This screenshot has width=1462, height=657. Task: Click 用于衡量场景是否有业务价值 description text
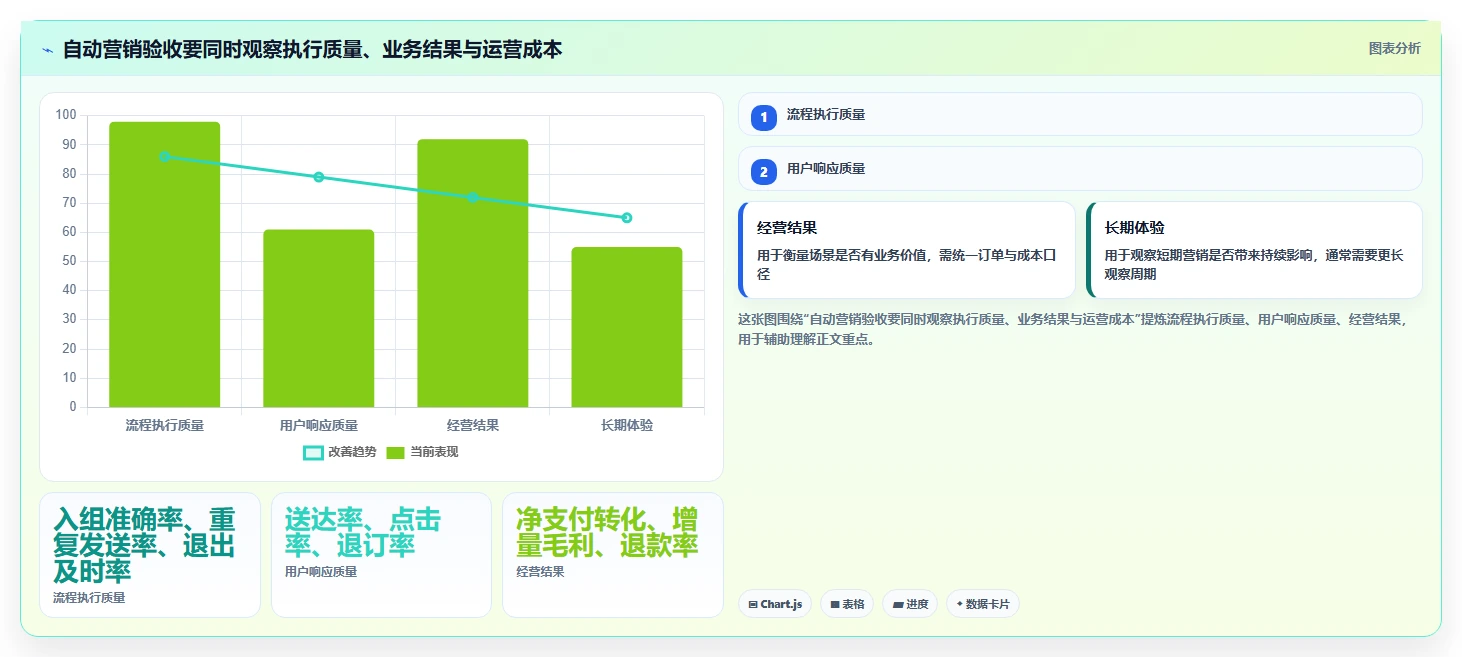point(907,264)
